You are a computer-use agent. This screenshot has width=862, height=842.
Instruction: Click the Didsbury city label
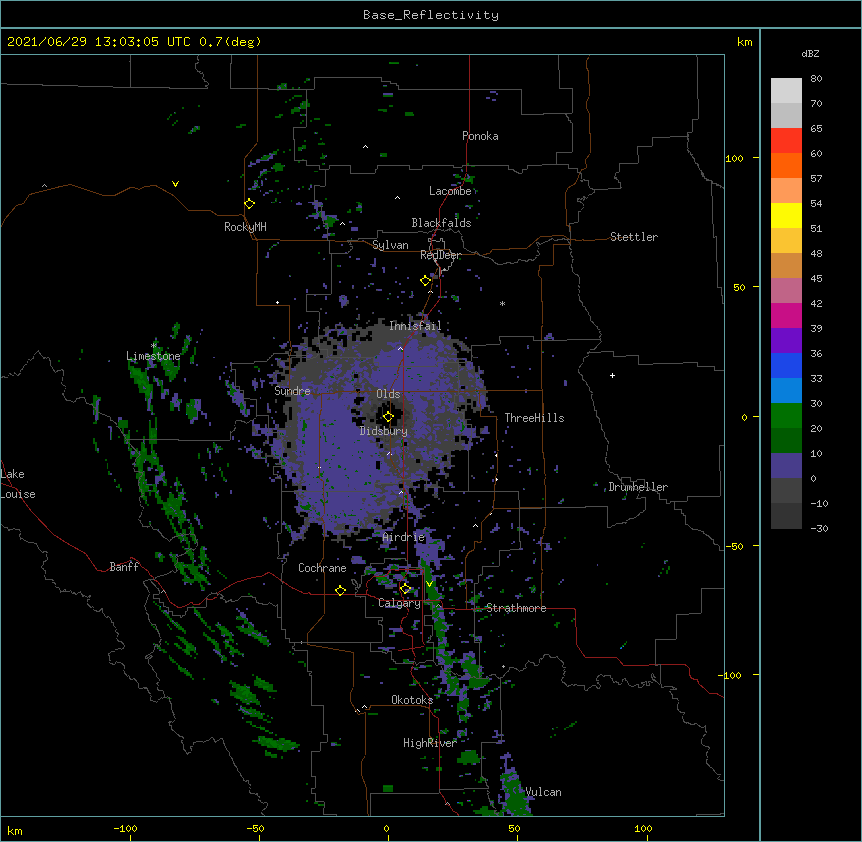click(384, 431)
